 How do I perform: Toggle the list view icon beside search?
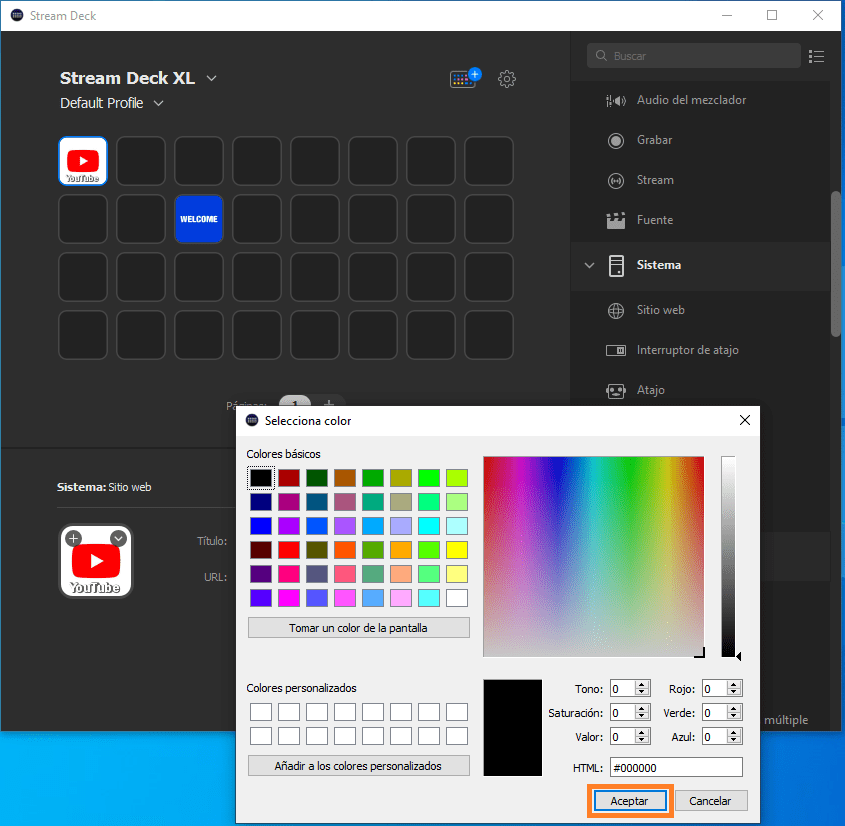pos(816,56)
